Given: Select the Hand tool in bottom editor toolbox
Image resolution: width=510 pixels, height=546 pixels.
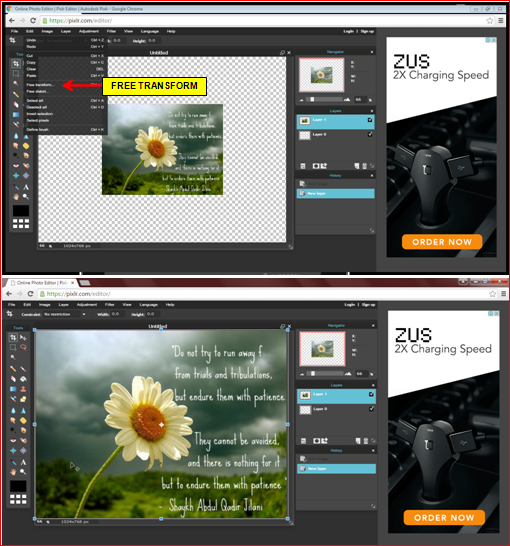Looking at the screenshot, I should [x=13, y=472].
